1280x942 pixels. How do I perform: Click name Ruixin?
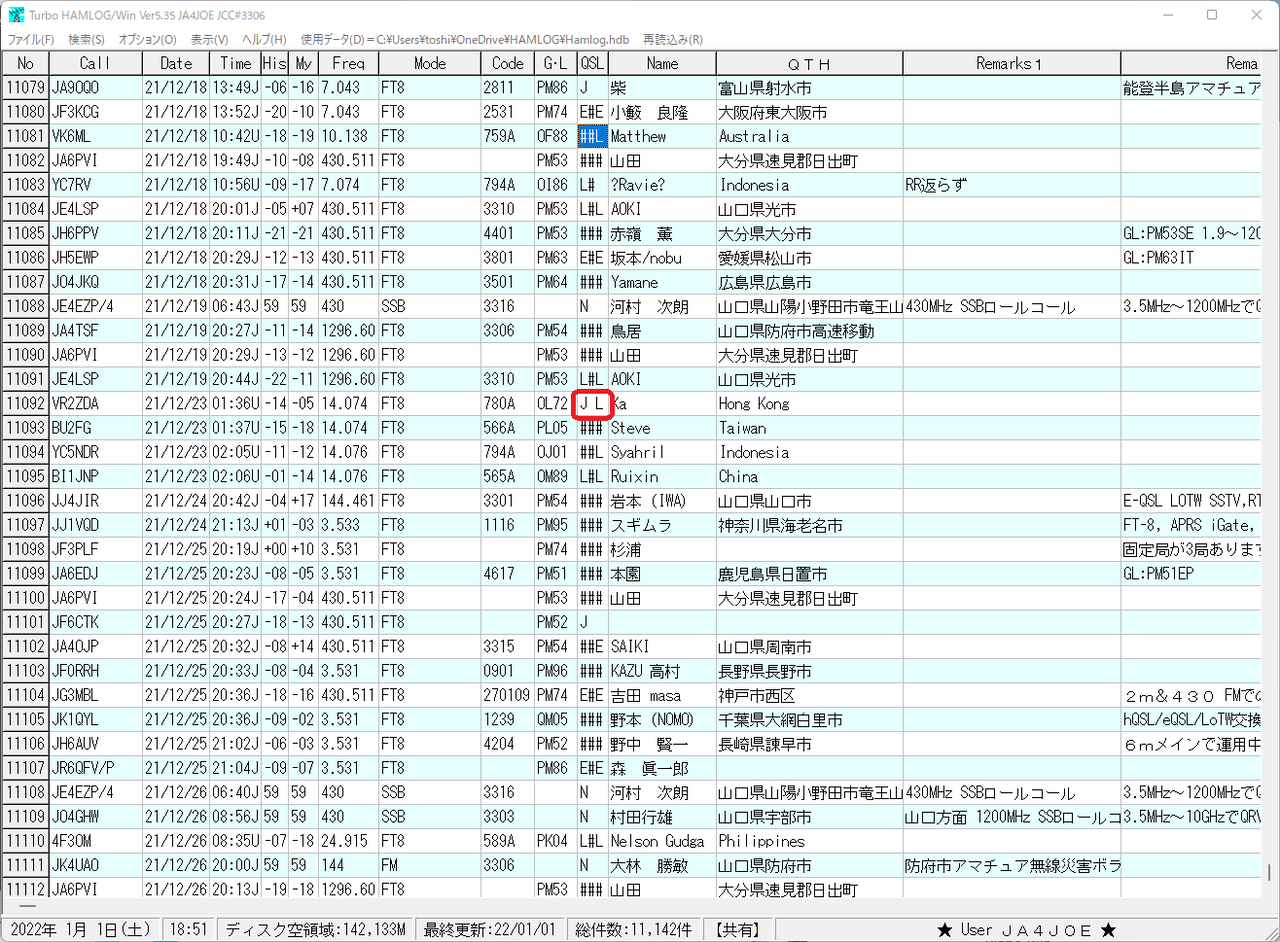(x=635, y=477)
